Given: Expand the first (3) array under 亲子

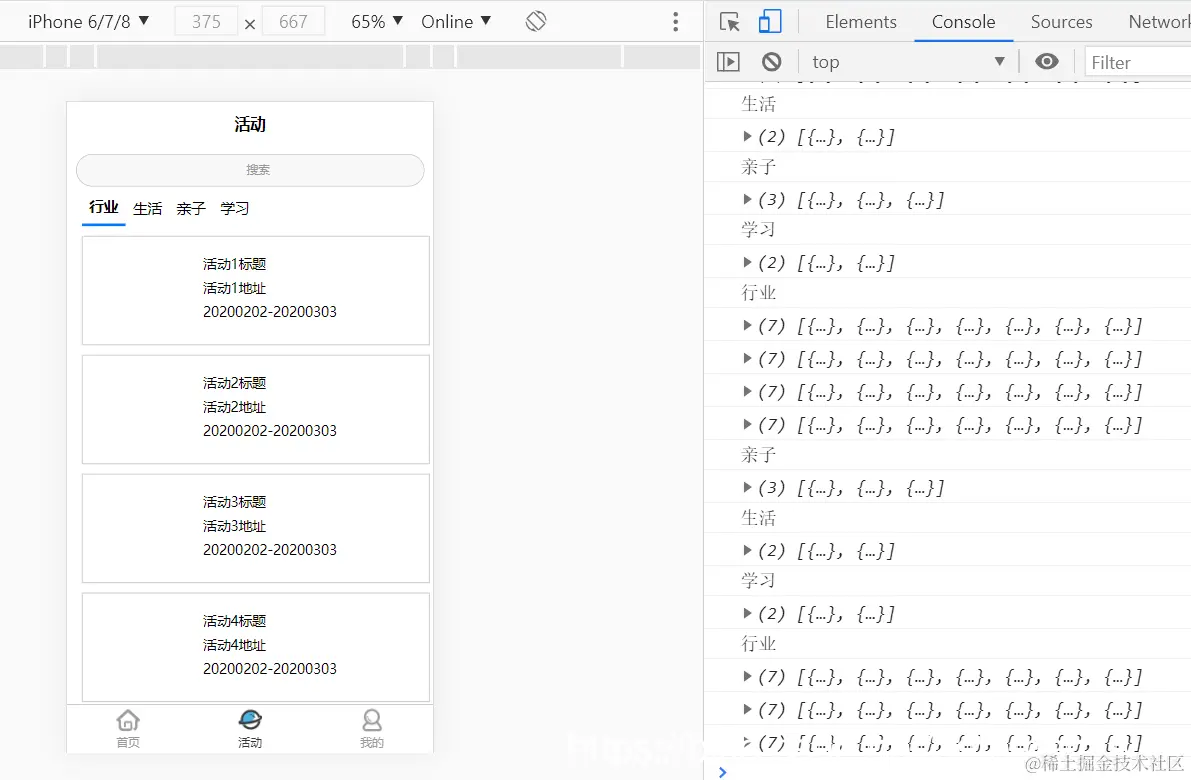Looking at the screenshot, I should [747, 199].
